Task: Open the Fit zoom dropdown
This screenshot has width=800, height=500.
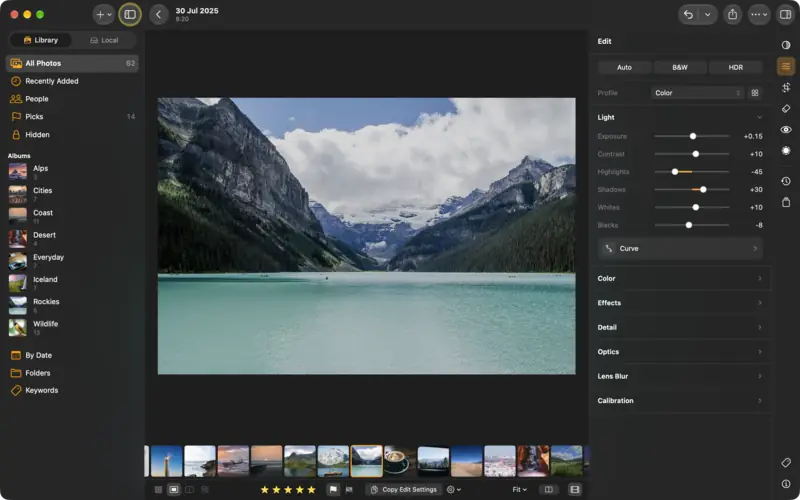Action: tap(519, 489)
